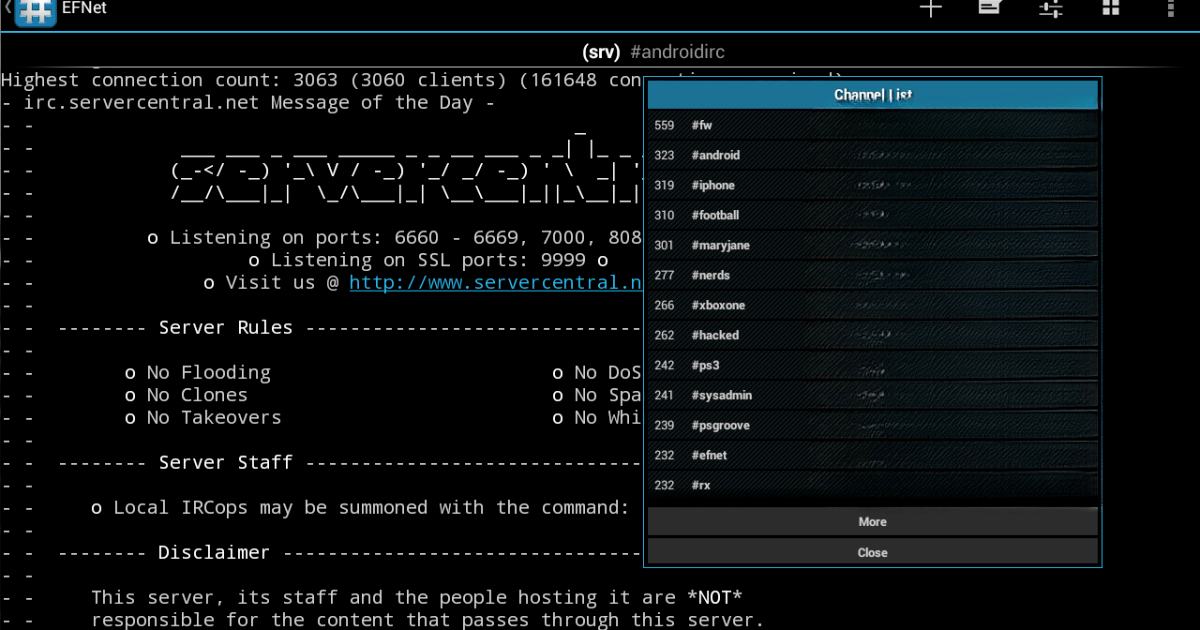Screen dimensions: 1200x630
Task: Switch to the #androidirc channel tab
Action: tap(677, 51)
